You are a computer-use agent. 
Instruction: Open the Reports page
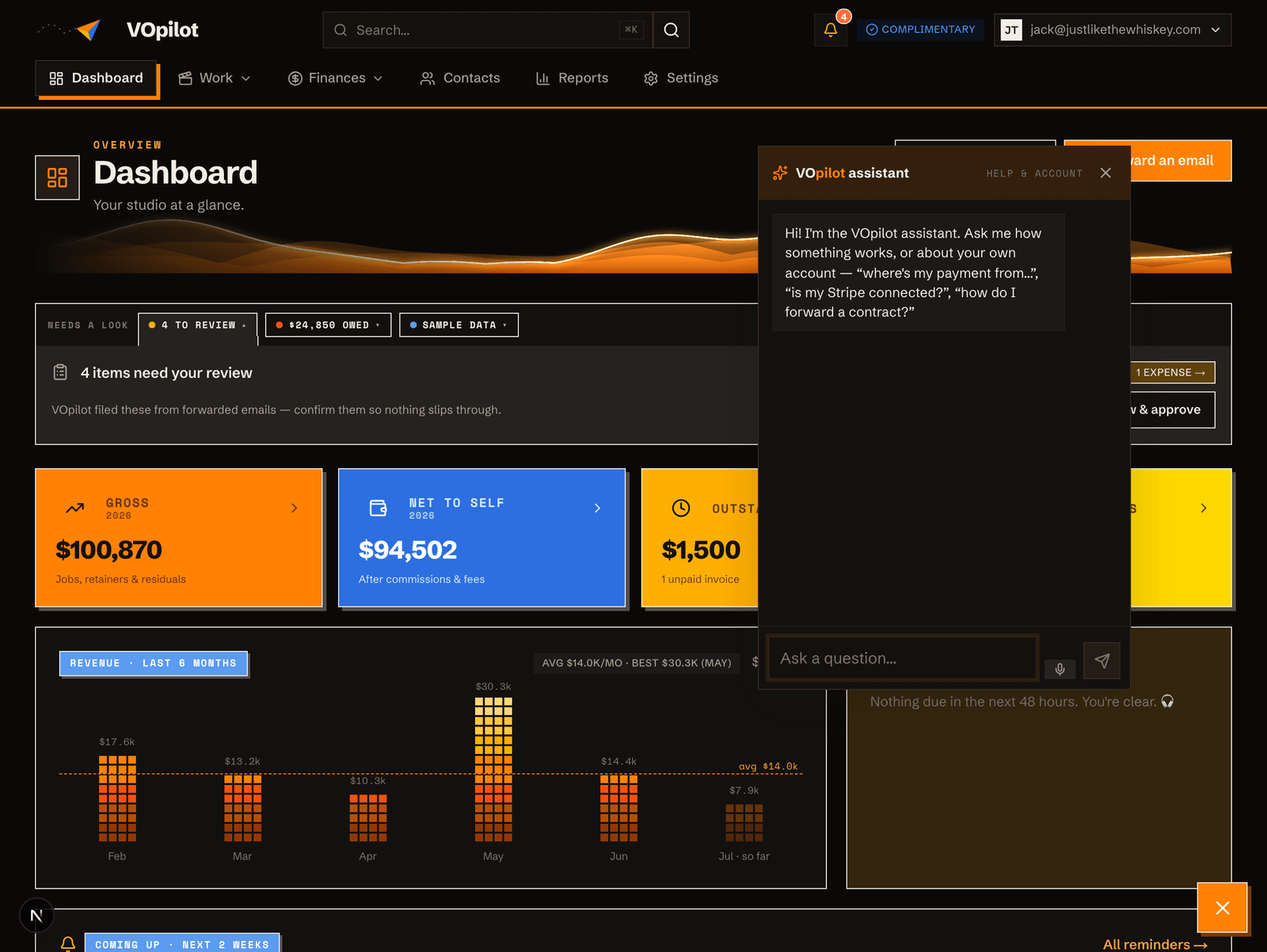coord(573,78)
